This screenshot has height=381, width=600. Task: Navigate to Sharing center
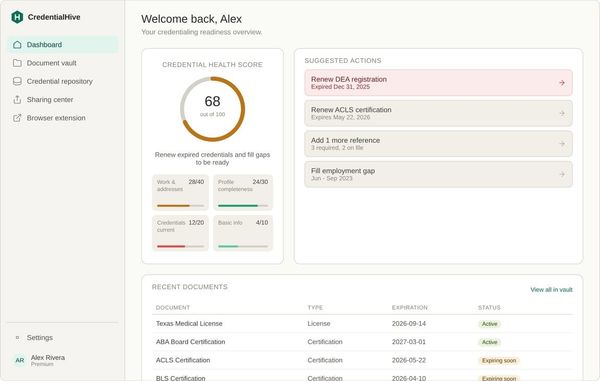click(63, 99)
